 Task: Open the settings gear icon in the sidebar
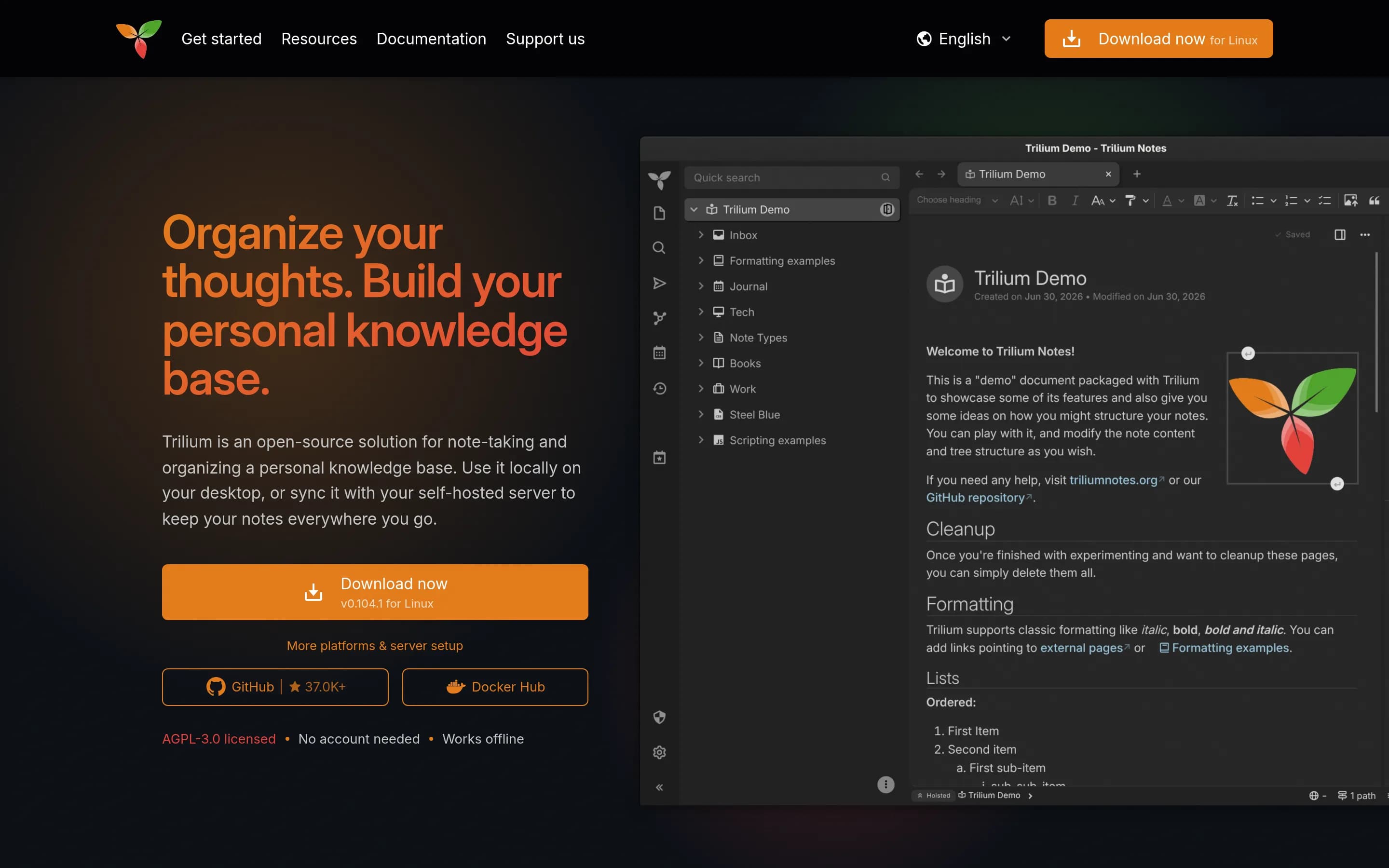coord(659,752)
